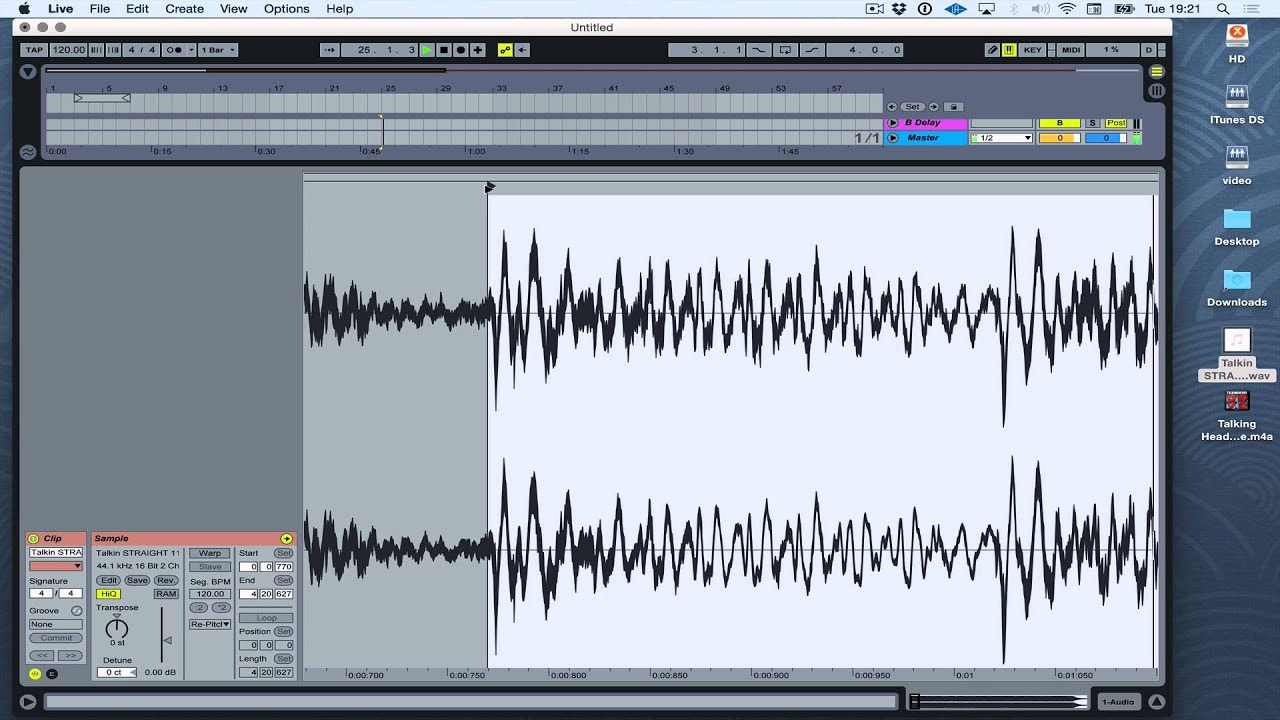The image size is (1280, 720).
Task: Toggle Post button on B Delay track
Action: [1115, 123]
